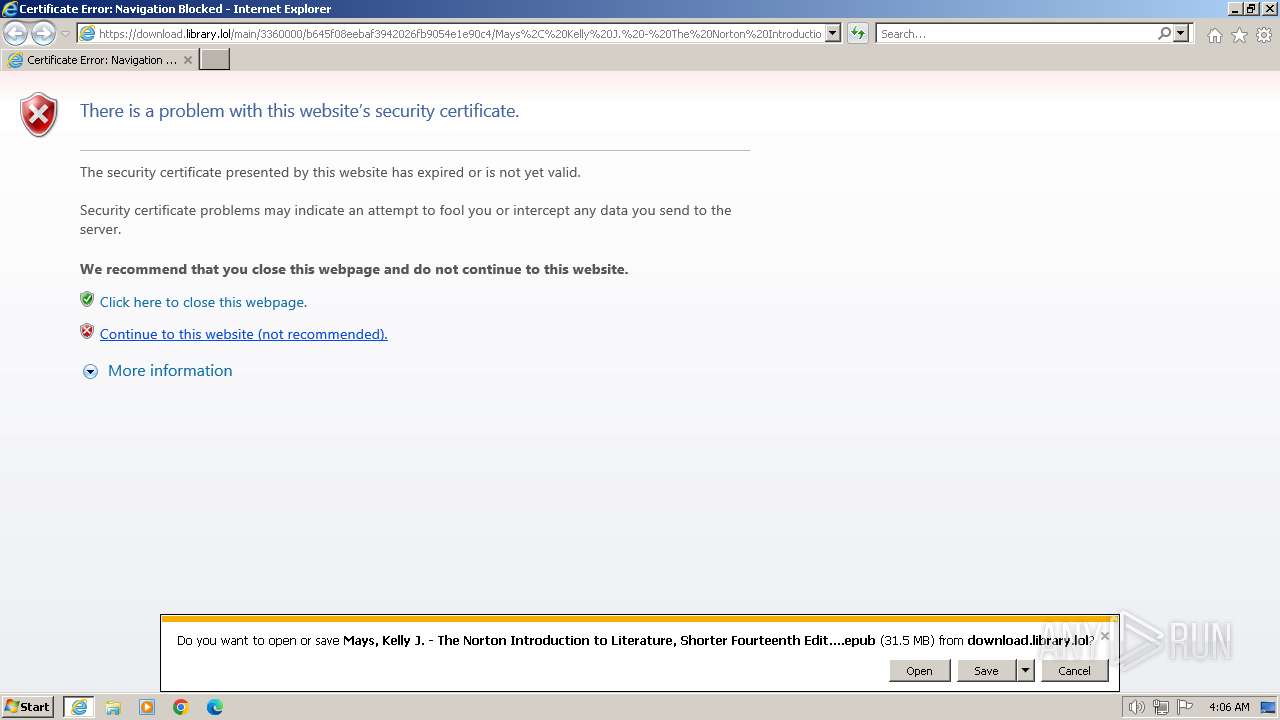
Task: Click the magnifier search icon
Action: pyautogui.click(x=1164, y=33)
